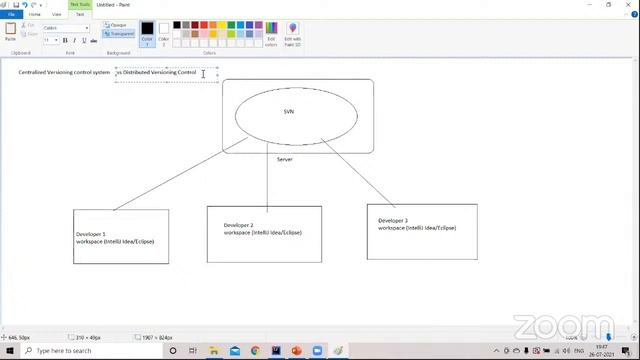This screenshot has height=360, width=640.
Task: Pick the turquoise blue swatch in top row
Action: (x=240, y=25)
